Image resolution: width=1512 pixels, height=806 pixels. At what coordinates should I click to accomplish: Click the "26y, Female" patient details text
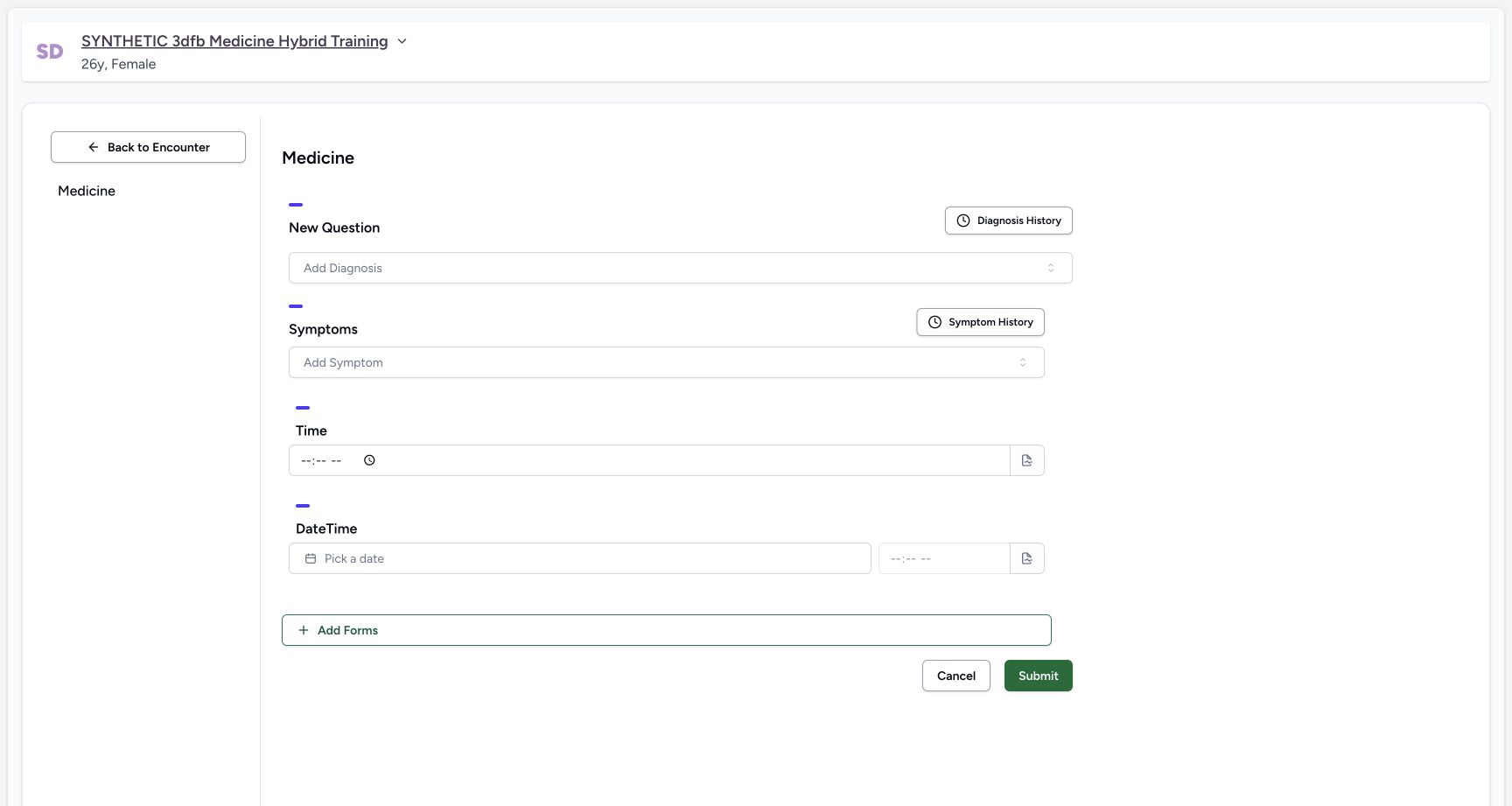[118, 64]
